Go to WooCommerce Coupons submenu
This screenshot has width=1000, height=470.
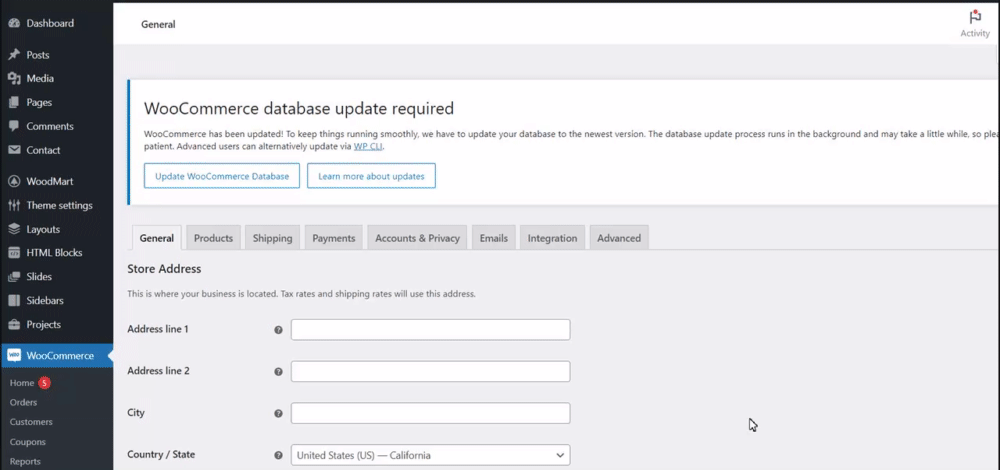pyautogui.click(x=27, y=442)
